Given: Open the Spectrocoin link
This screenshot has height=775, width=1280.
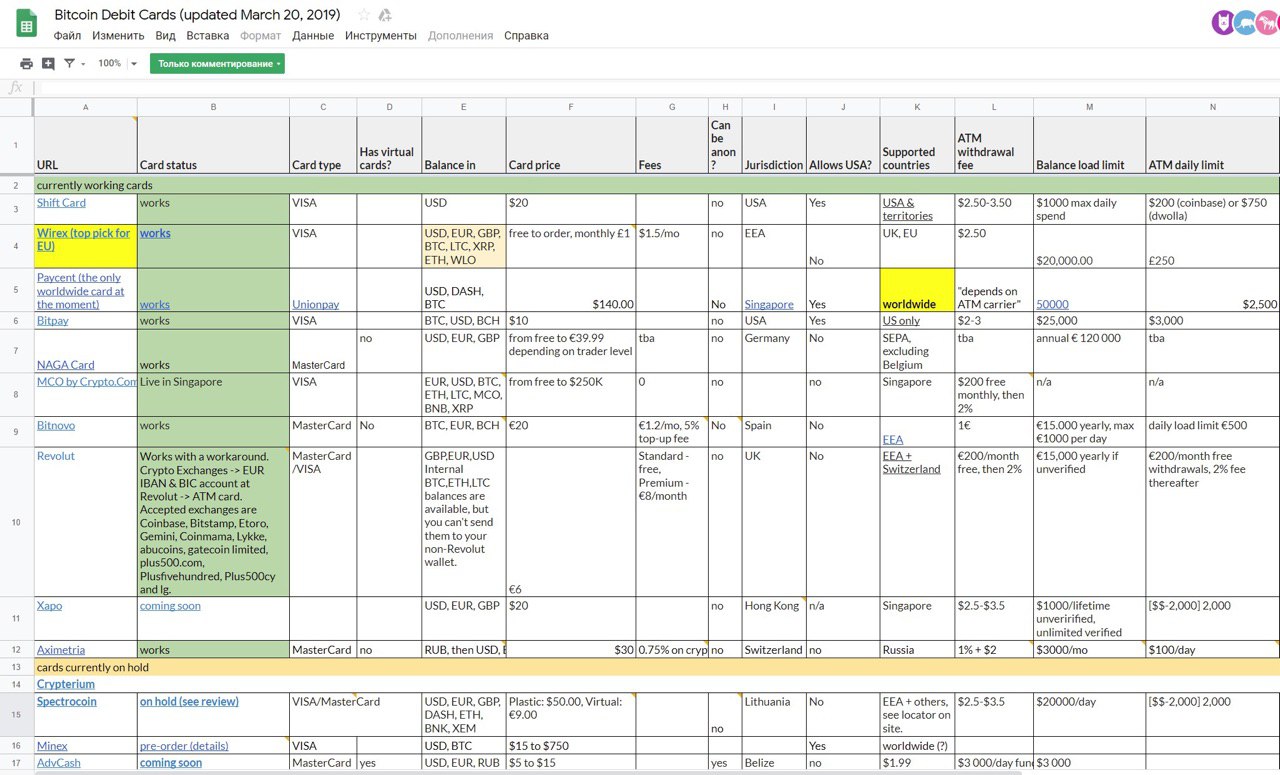Looking at the screenshot, I should pos(67,702).
